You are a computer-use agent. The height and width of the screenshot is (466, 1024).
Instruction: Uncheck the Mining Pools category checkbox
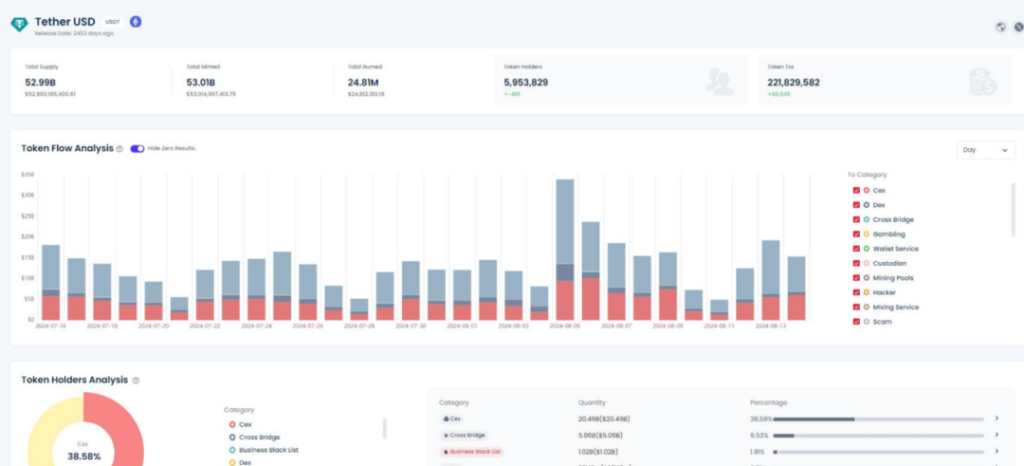(x=856, y=278)
